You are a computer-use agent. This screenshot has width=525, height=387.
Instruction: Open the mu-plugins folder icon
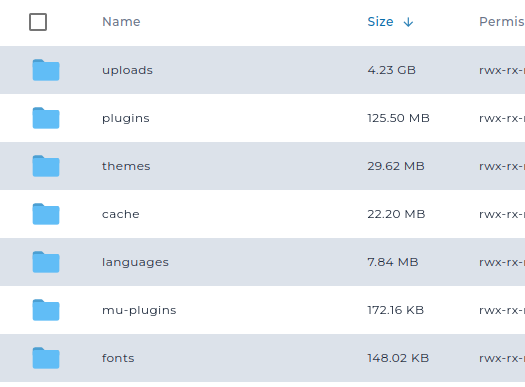(46, 310)
